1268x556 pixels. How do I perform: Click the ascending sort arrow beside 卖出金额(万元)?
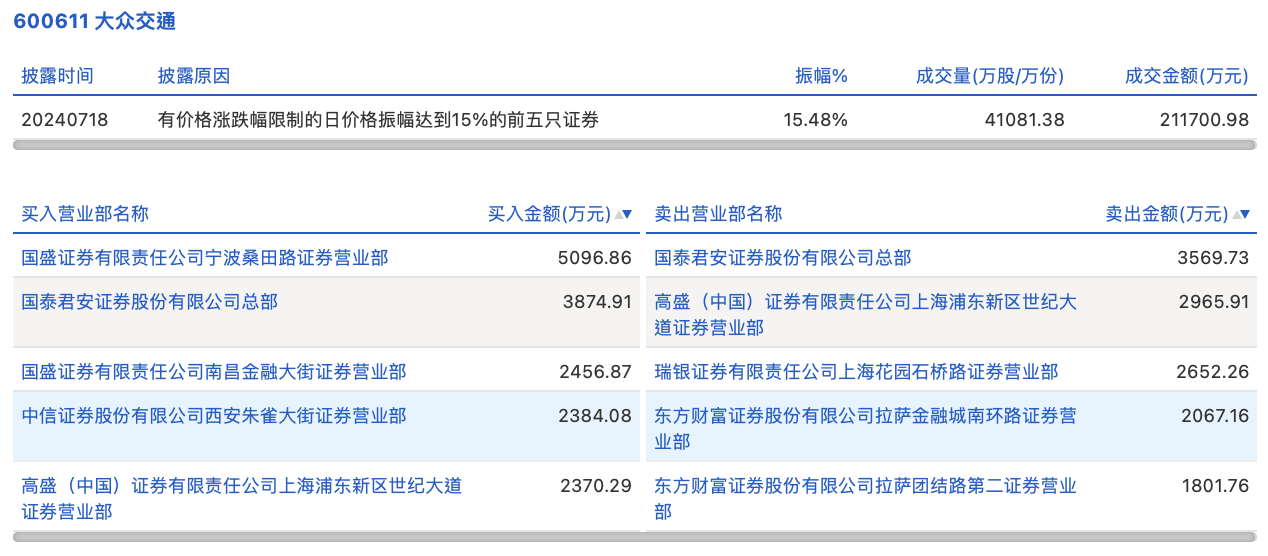click(x=1237, y=214)
